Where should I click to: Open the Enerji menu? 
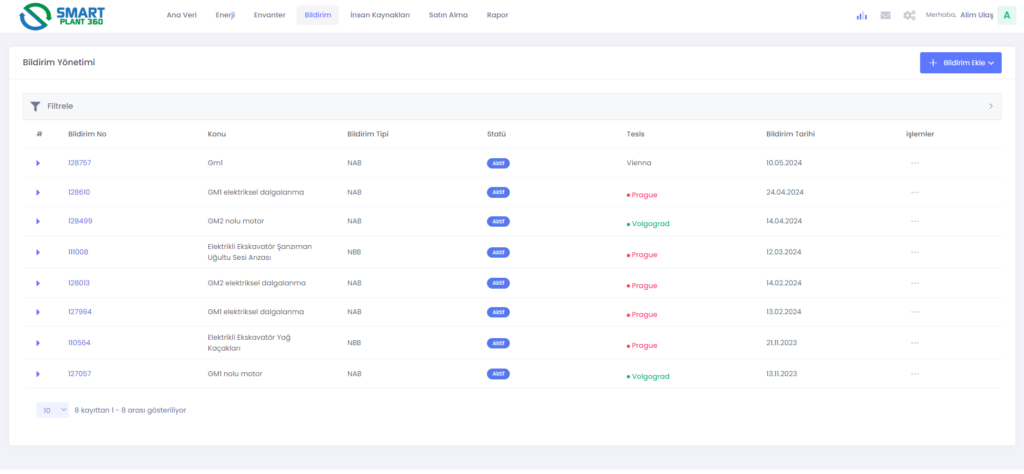click(x=225, y=15)
